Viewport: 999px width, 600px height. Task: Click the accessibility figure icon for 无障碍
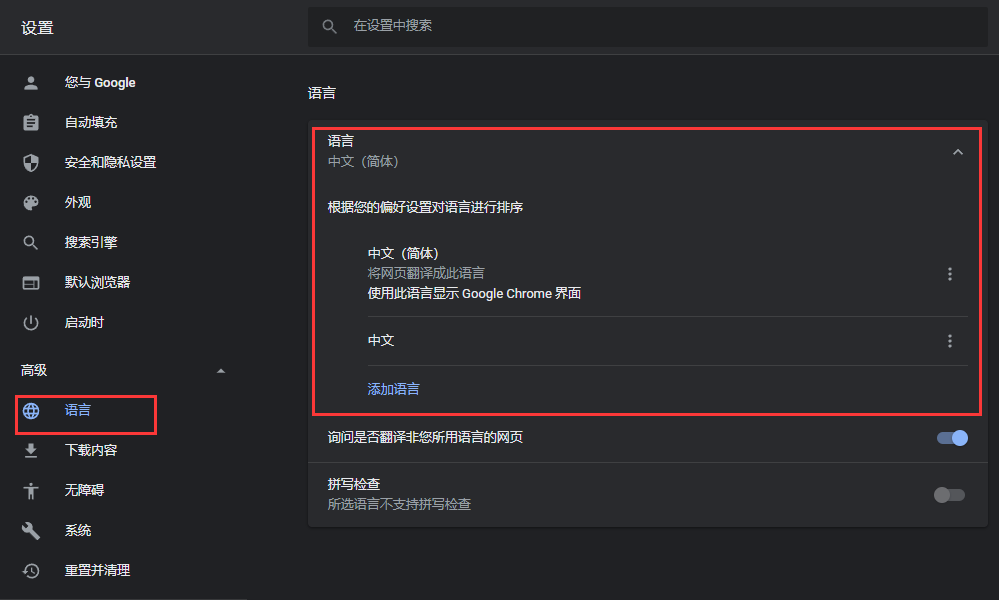31,490
